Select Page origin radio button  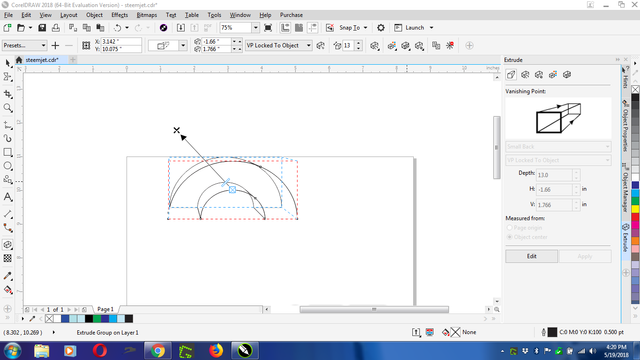point(509,228)
